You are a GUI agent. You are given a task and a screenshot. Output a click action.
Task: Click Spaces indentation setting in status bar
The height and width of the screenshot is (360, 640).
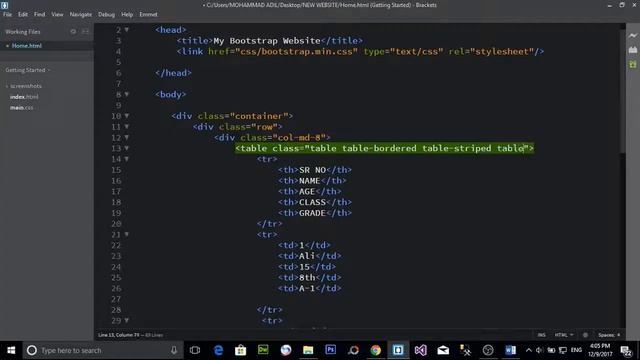pyautogui.click(x=609, y=335)
